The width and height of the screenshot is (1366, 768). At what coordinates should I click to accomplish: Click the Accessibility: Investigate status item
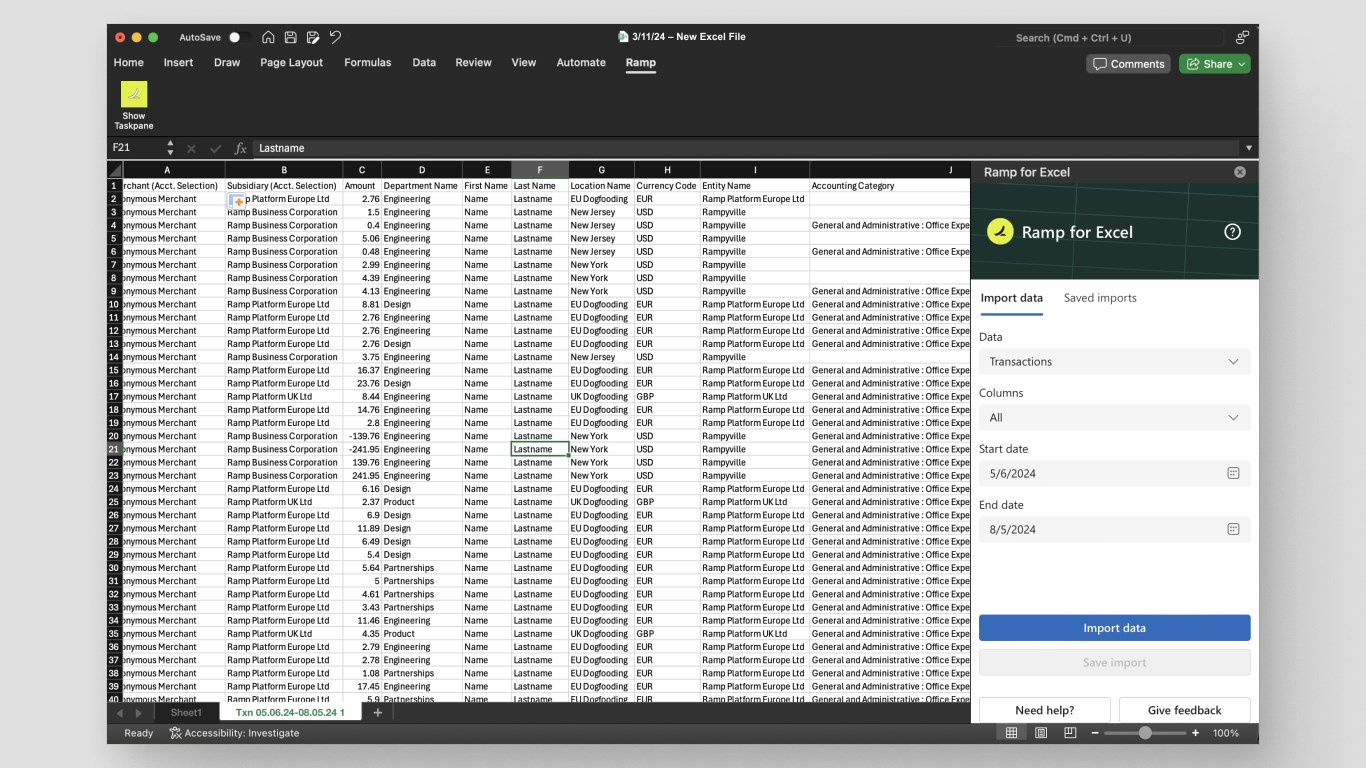coord(234,733)
